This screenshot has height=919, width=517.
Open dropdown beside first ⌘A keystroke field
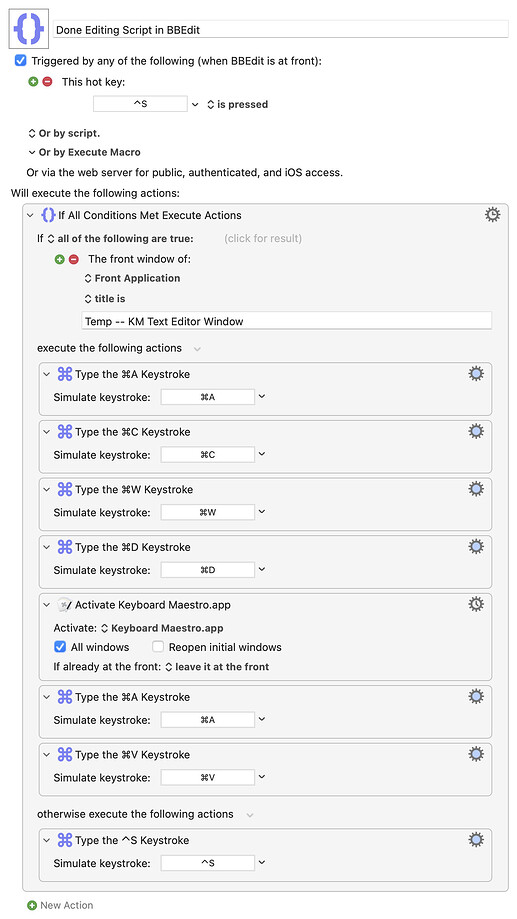point(262,397)
